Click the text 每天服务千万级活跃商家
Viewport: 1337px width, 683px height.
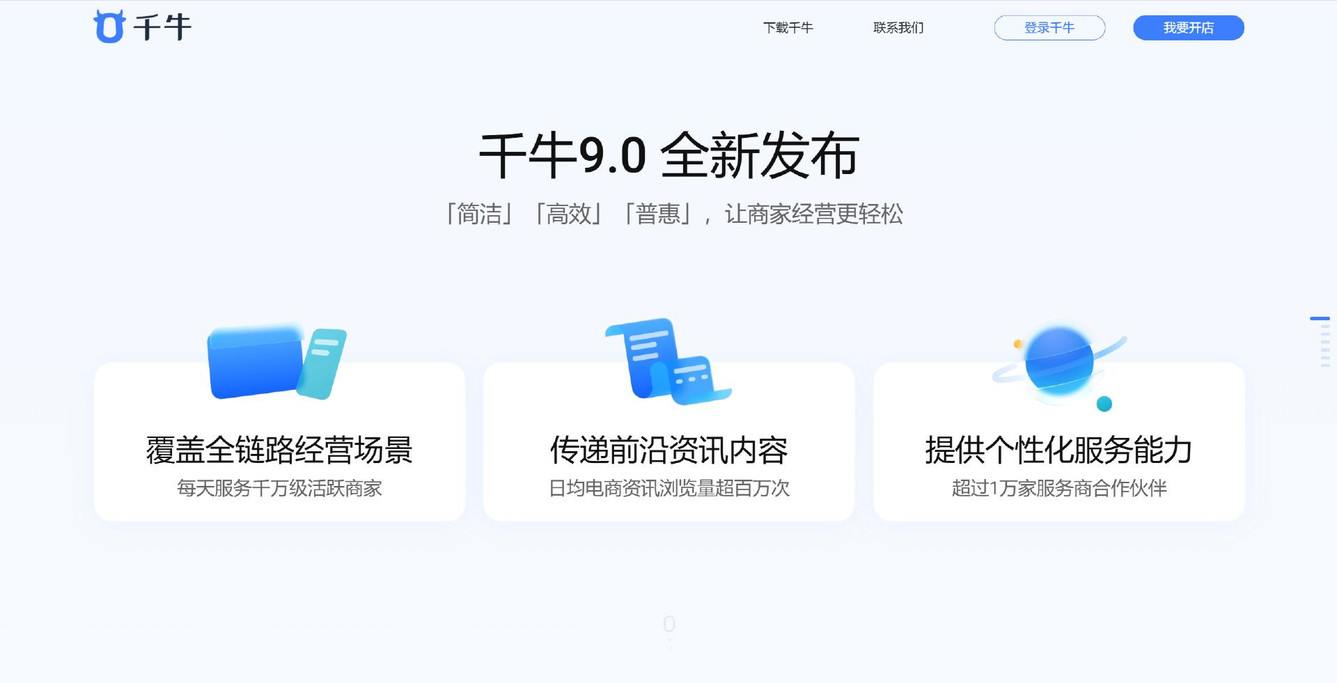(279, 489)
